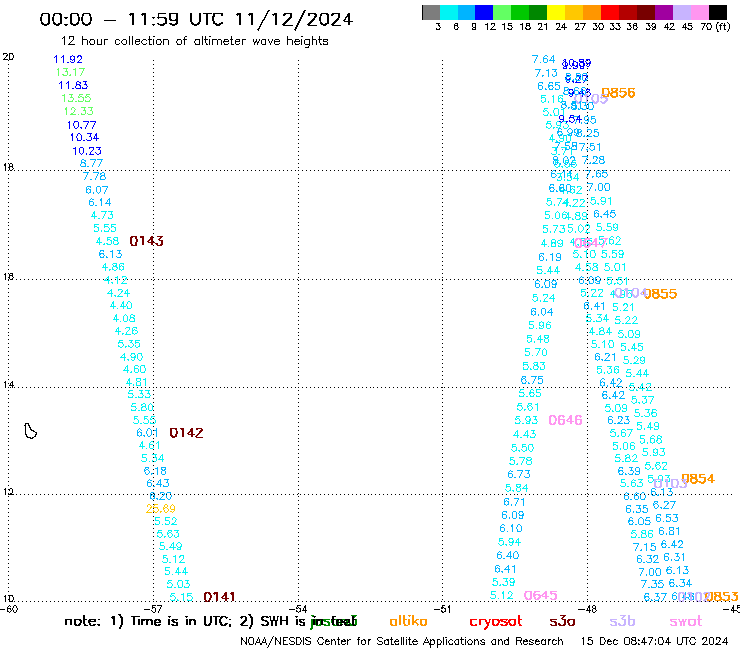The height and width of the screenshot is (650, 740).
Task: Click the 6.07 wave height value
Action: (97, 190)
